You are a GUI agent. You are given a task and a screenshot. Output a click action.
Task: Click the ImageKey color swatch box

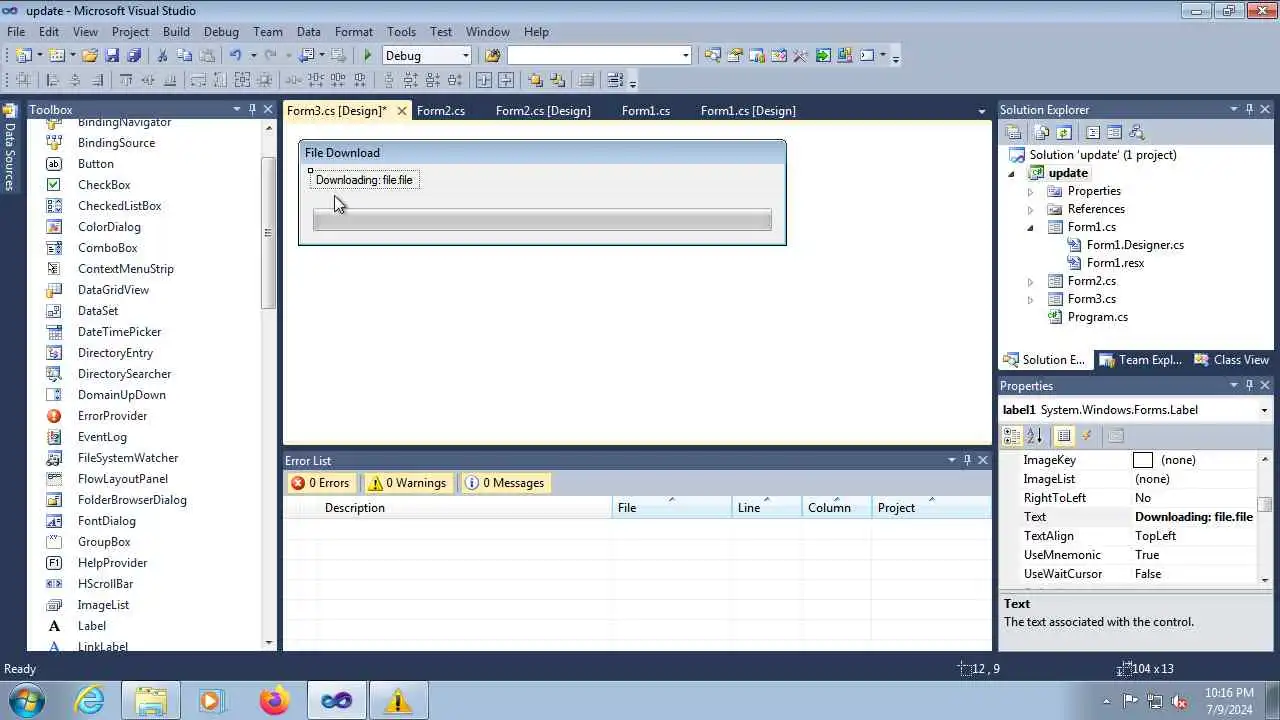point(1143,460)
